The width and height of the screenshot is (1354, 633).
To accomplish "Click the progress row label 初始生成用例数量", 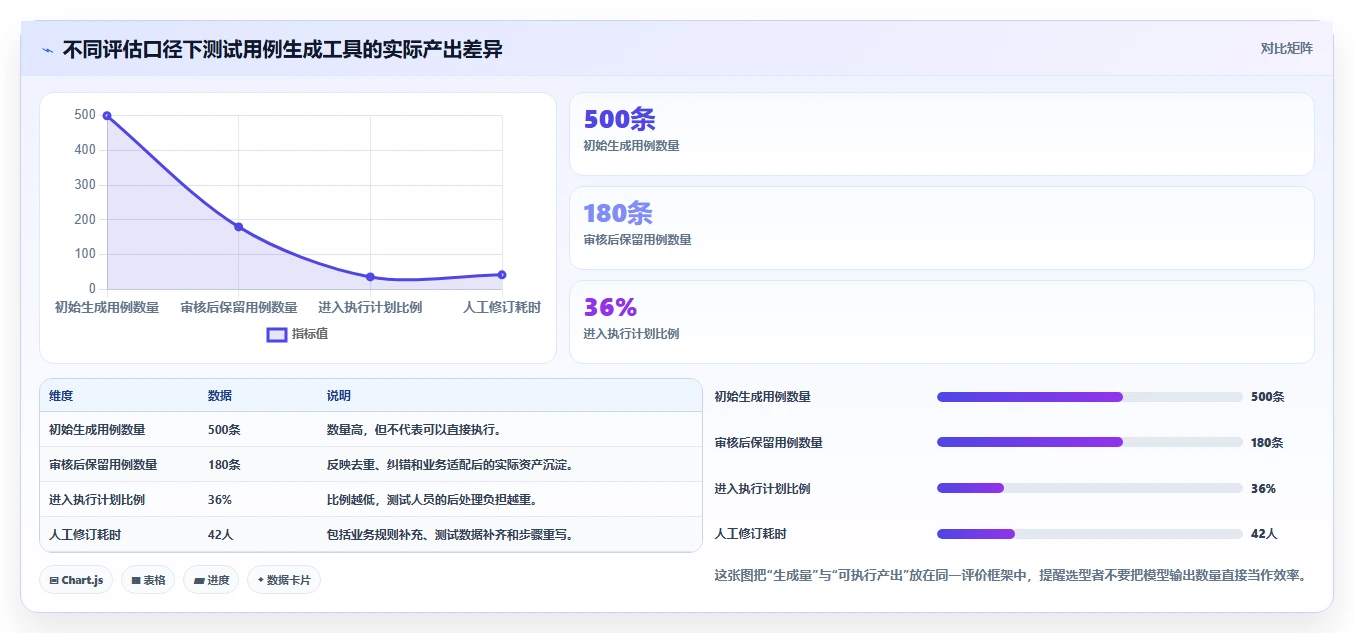I will [762, 397].
